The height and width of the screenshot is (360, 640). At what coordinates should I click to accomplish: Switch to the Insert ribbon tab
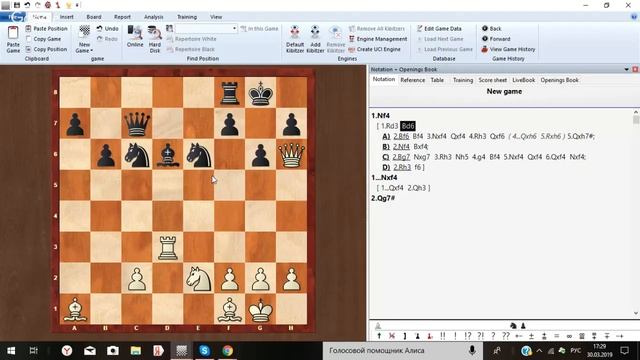pos(67,17)
